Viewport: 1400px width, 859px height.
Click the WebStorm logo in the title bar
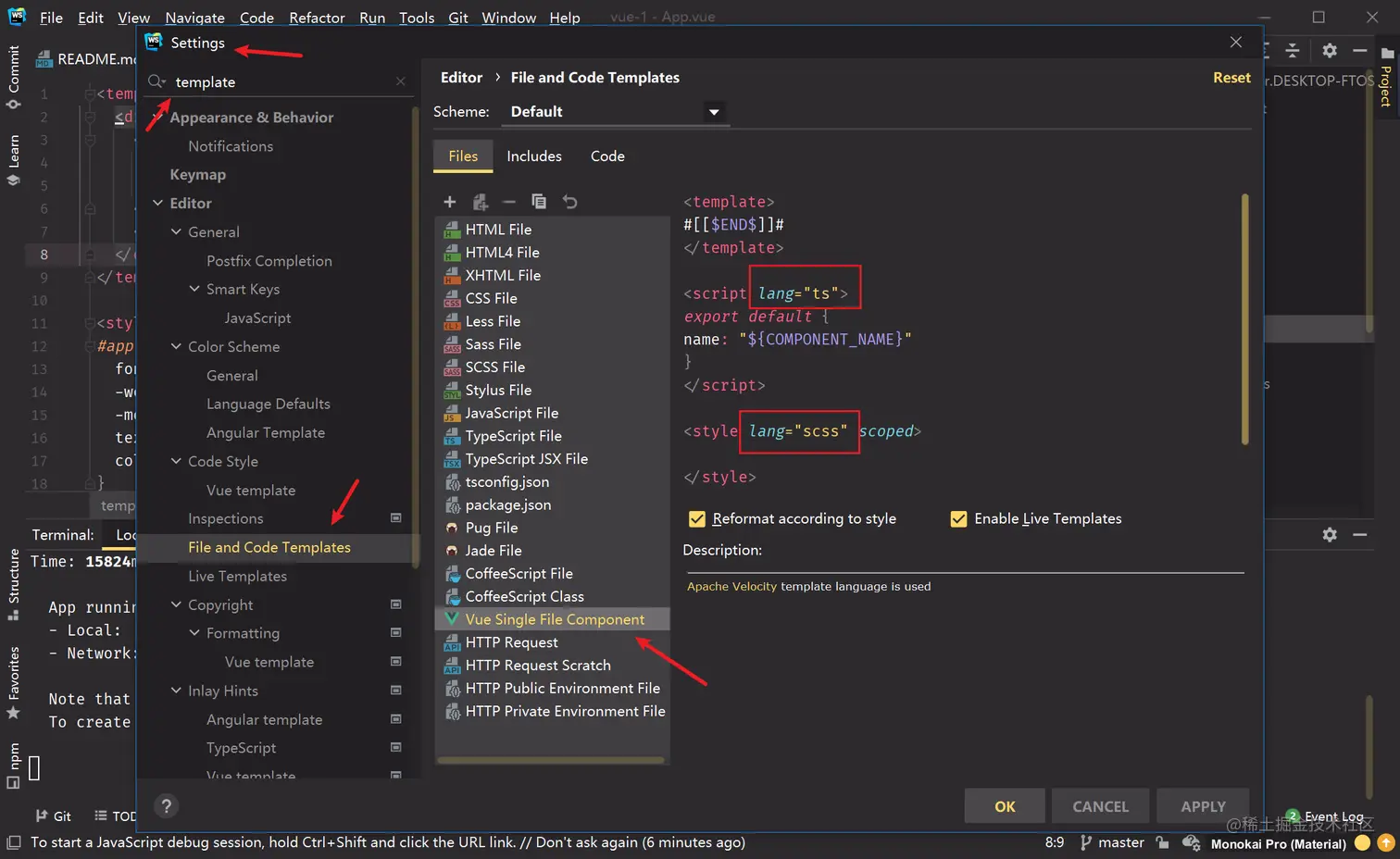[17, 17]
